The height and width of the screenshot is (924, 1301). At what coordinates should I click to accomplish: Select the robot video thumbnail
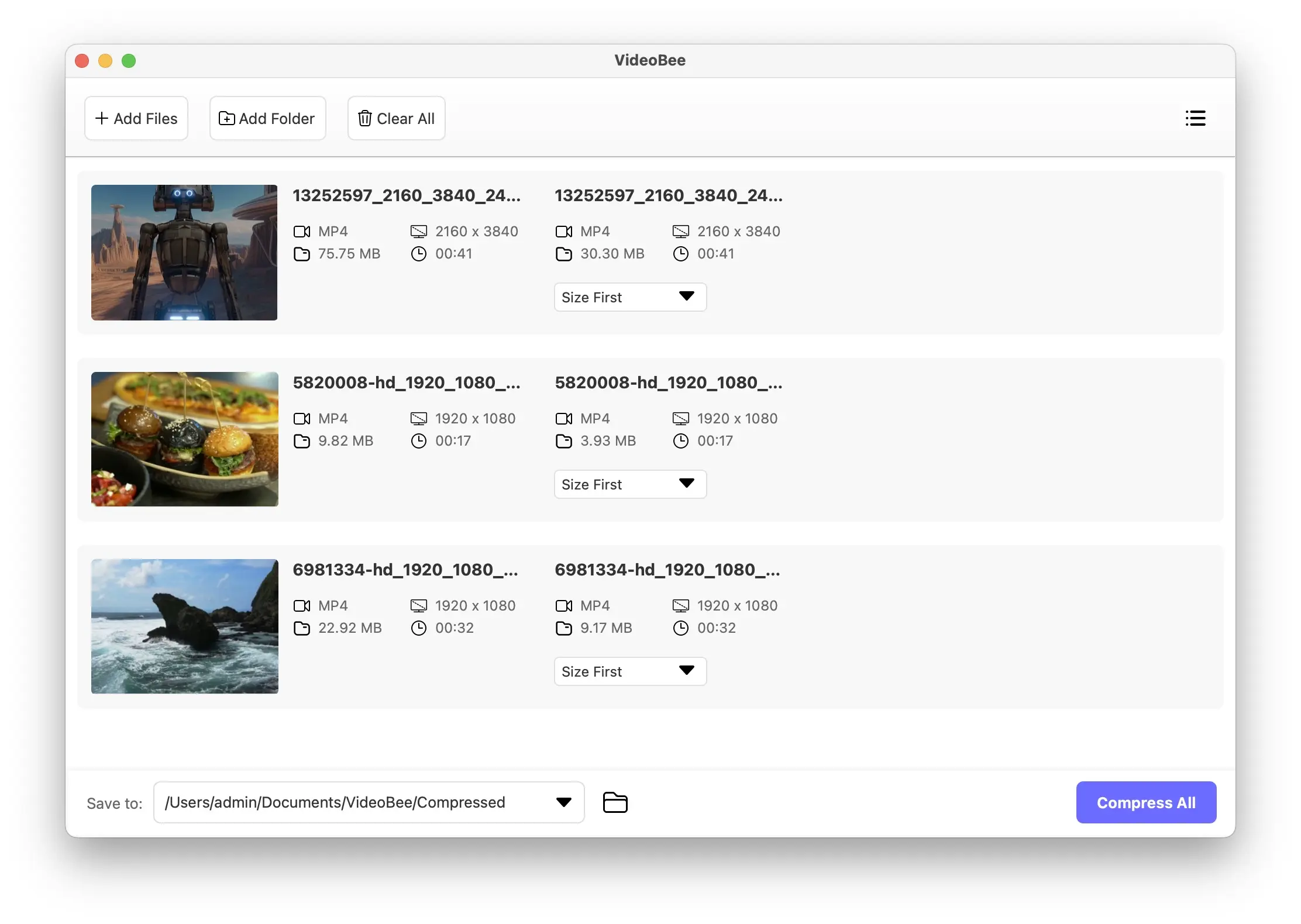(184, 253)
